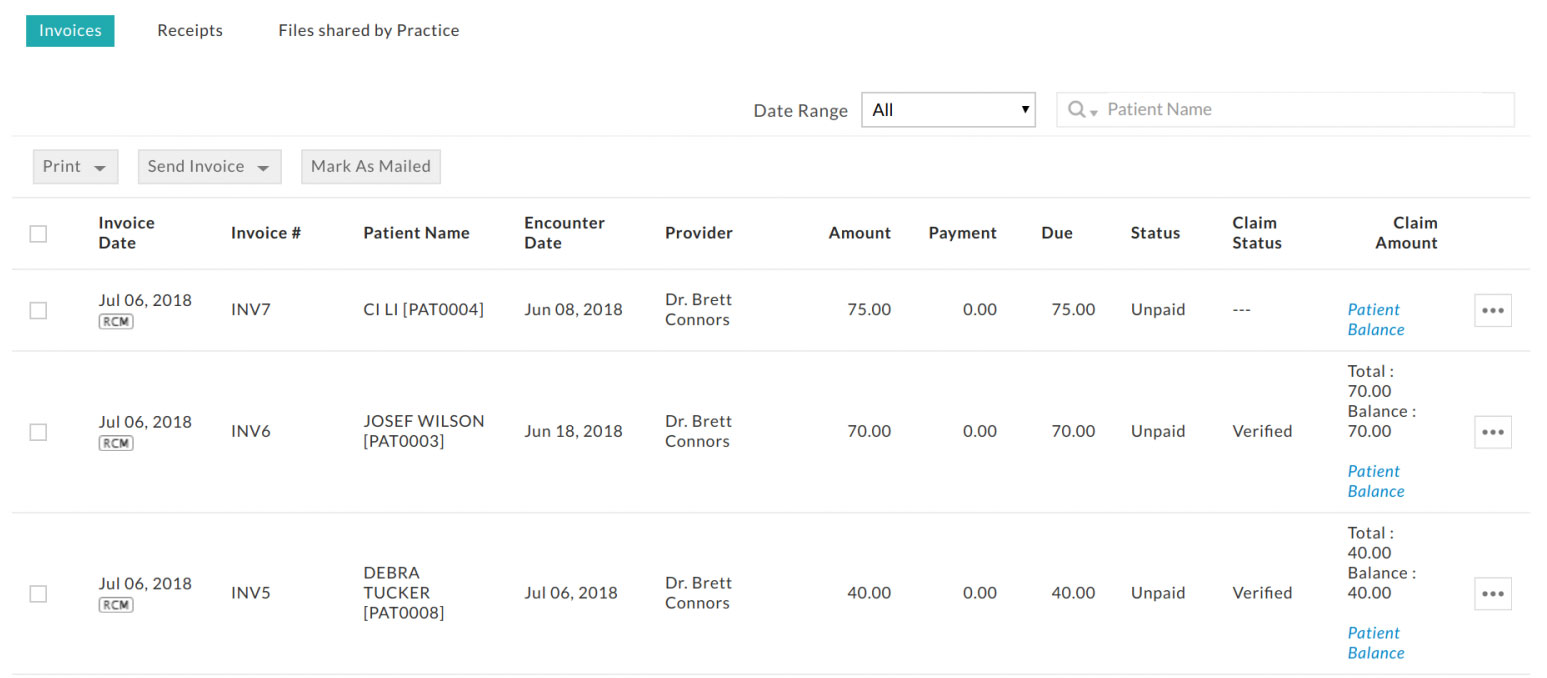Expand the Print options dropdown
Viewport: 1547px width, 678px height.
tap(75, 166)
